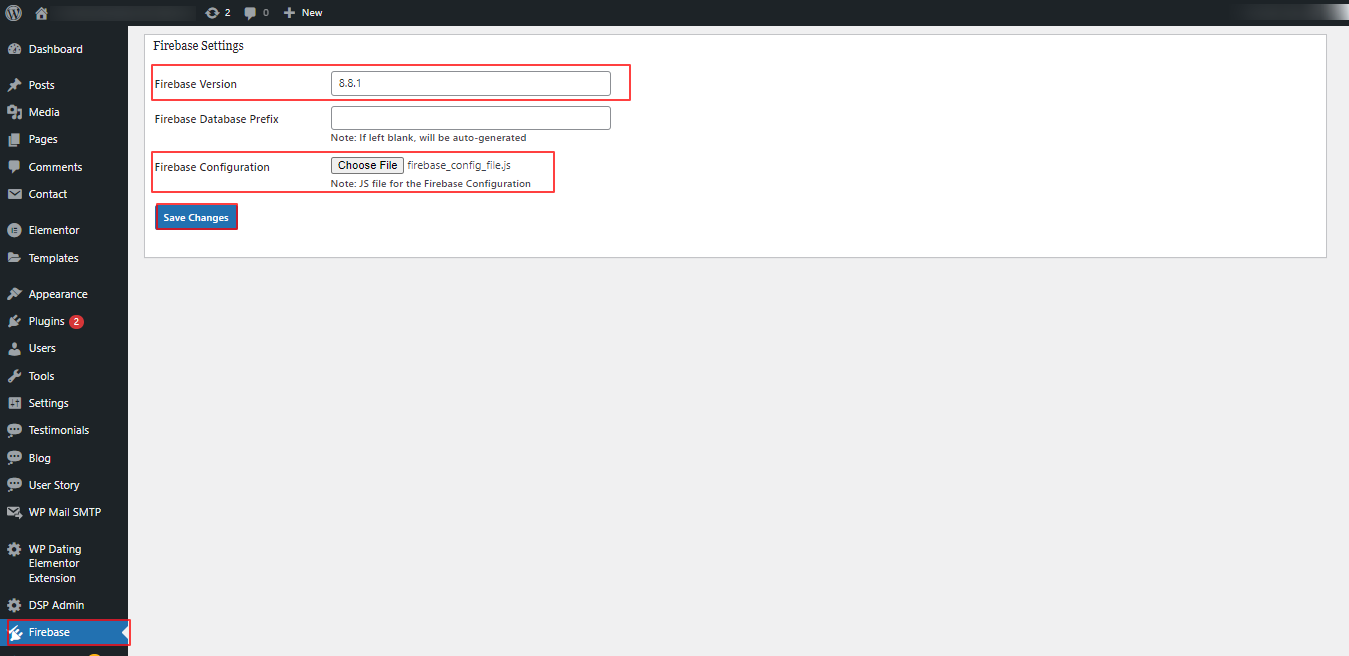Focus the Firebase Database Prefix field
The width and height of the screenshot is (1349, 656).
pos(470,118)
